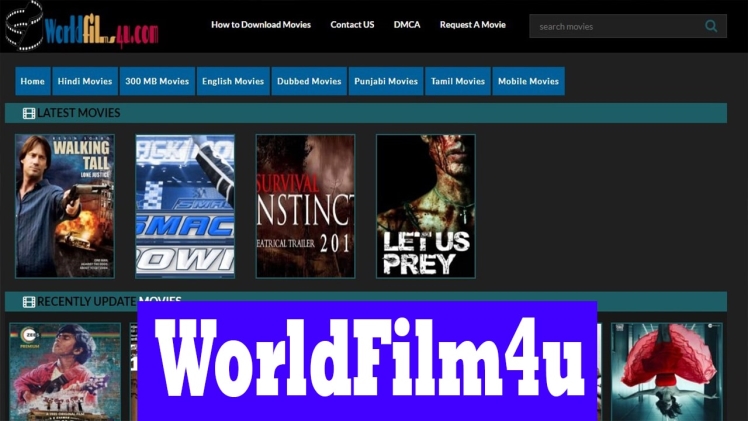Select the Punjabi Movies category

[x=386, y=81]
